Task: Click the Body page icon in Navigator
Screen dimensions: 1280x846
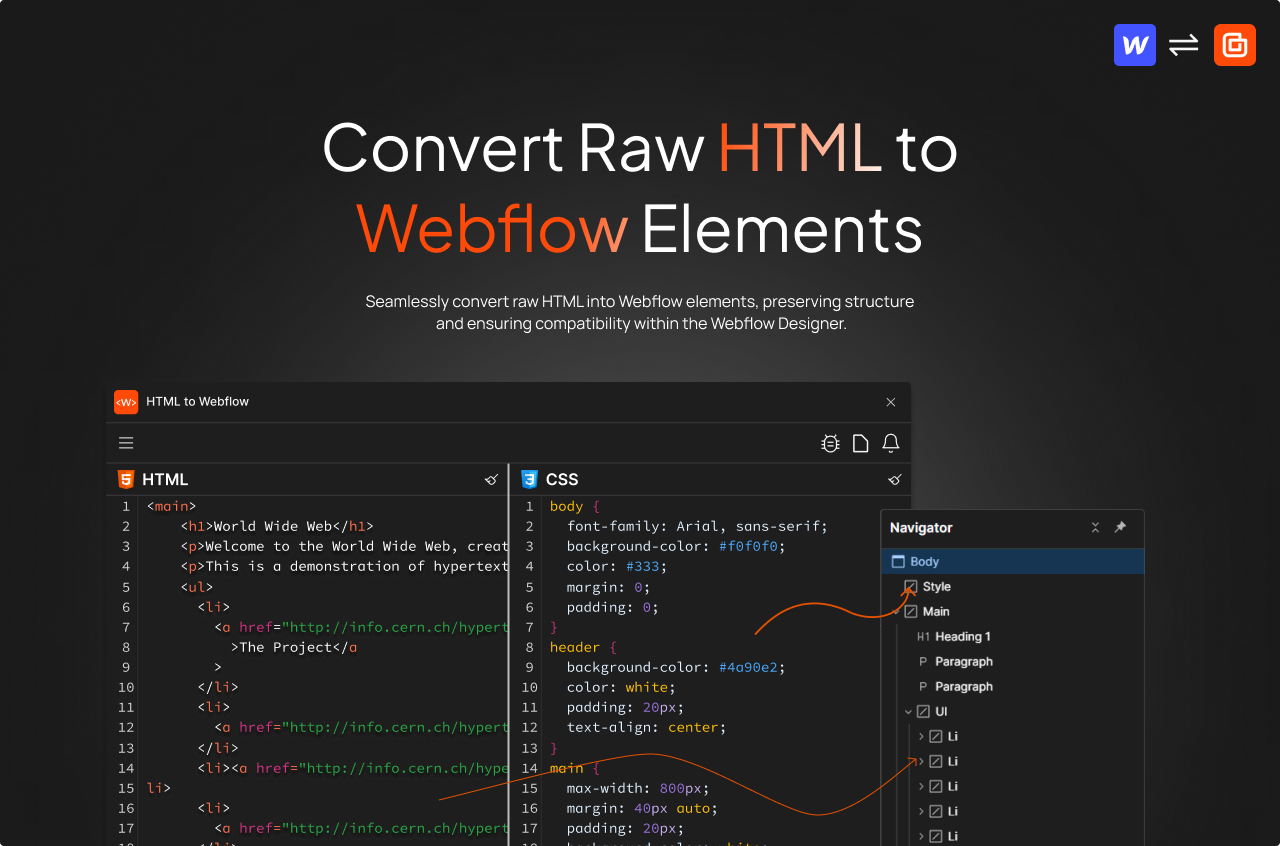Action: pos(898,562)
